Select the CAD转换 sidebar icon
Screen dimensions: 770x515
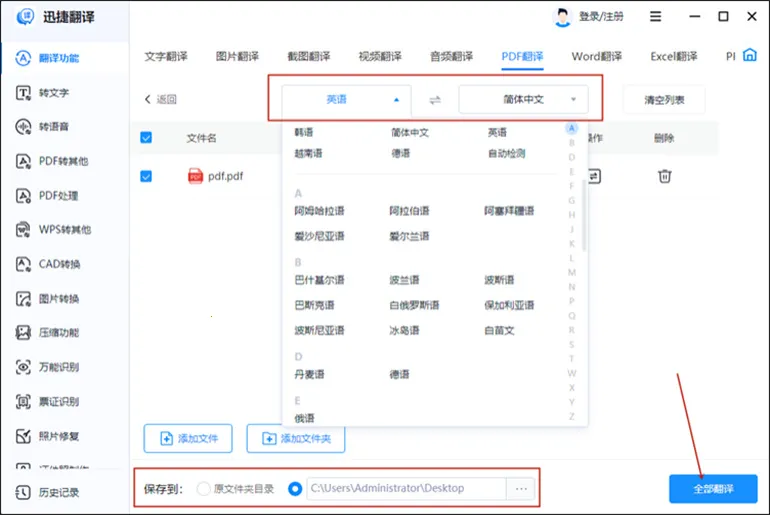[24, 264]
